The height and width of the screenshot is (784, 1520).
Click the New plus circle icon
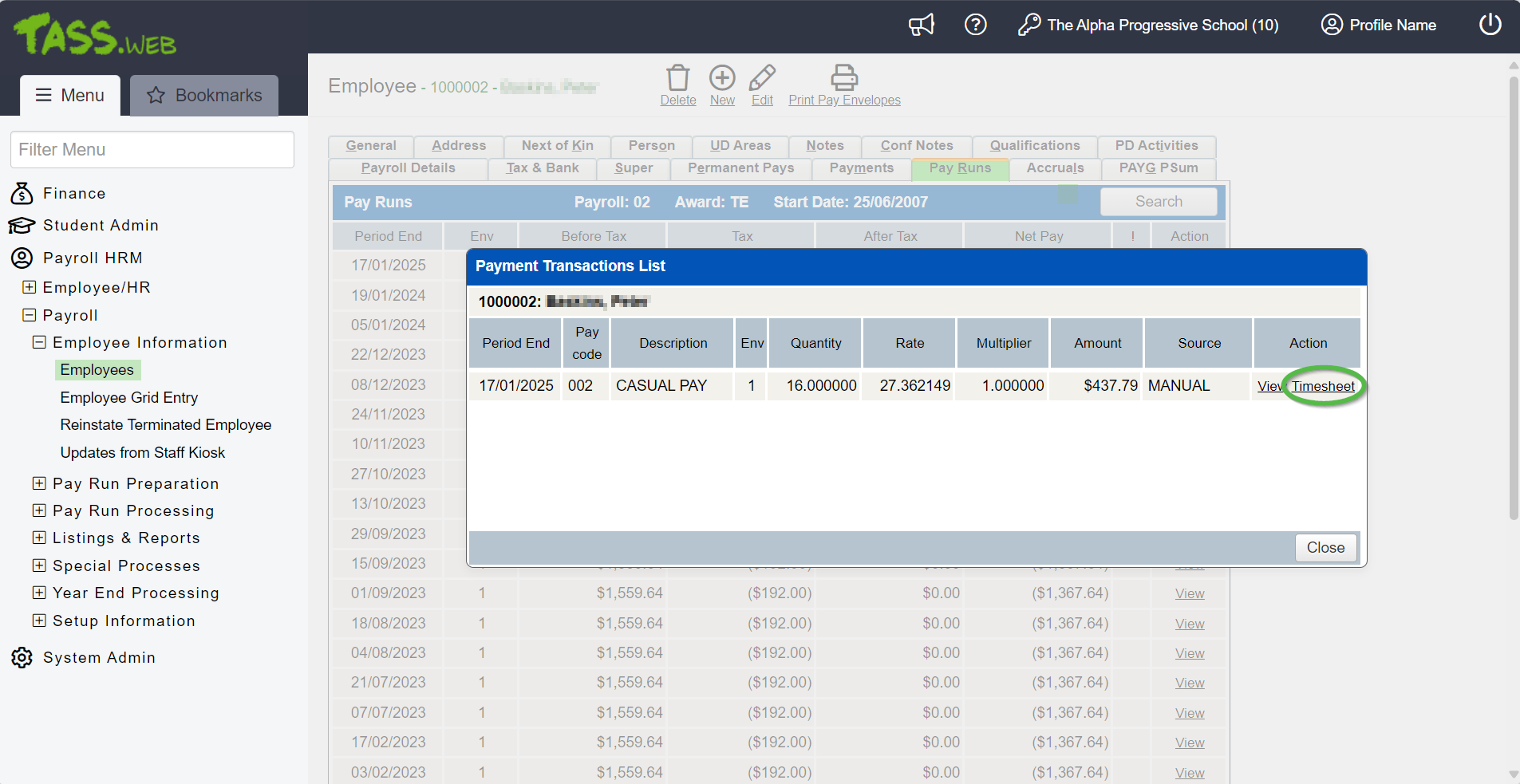coord(722,78)
